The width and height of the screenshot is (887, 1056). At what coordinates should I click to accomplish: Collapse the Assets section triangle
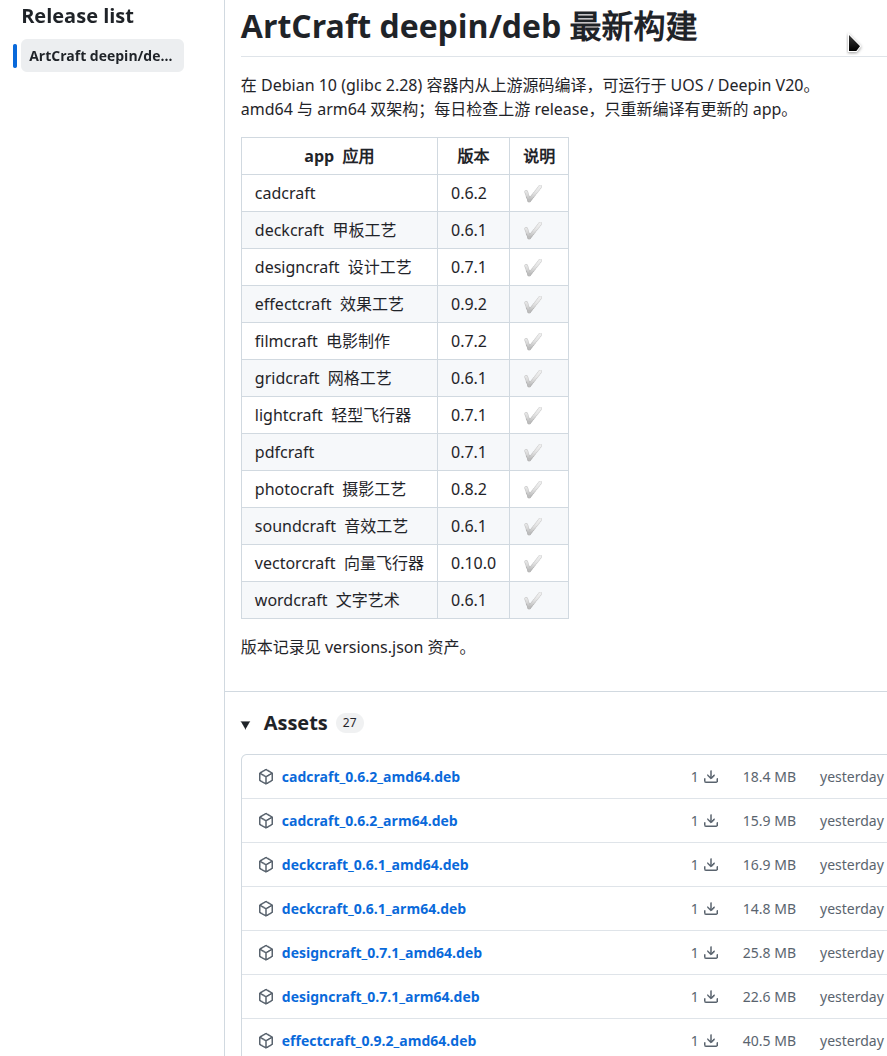point(246,725)
